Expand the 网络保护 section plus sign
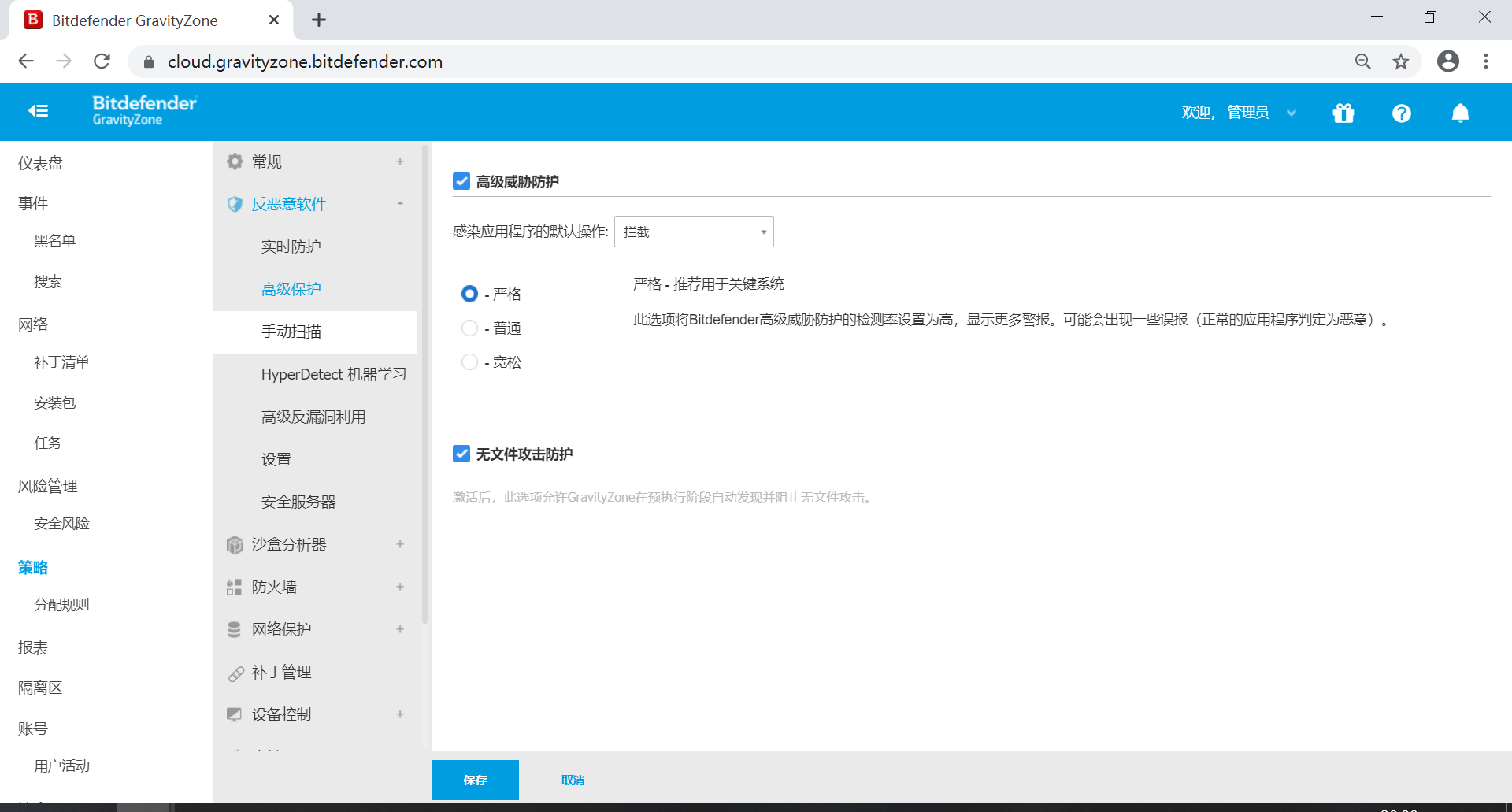 click(x=400, y=629)
